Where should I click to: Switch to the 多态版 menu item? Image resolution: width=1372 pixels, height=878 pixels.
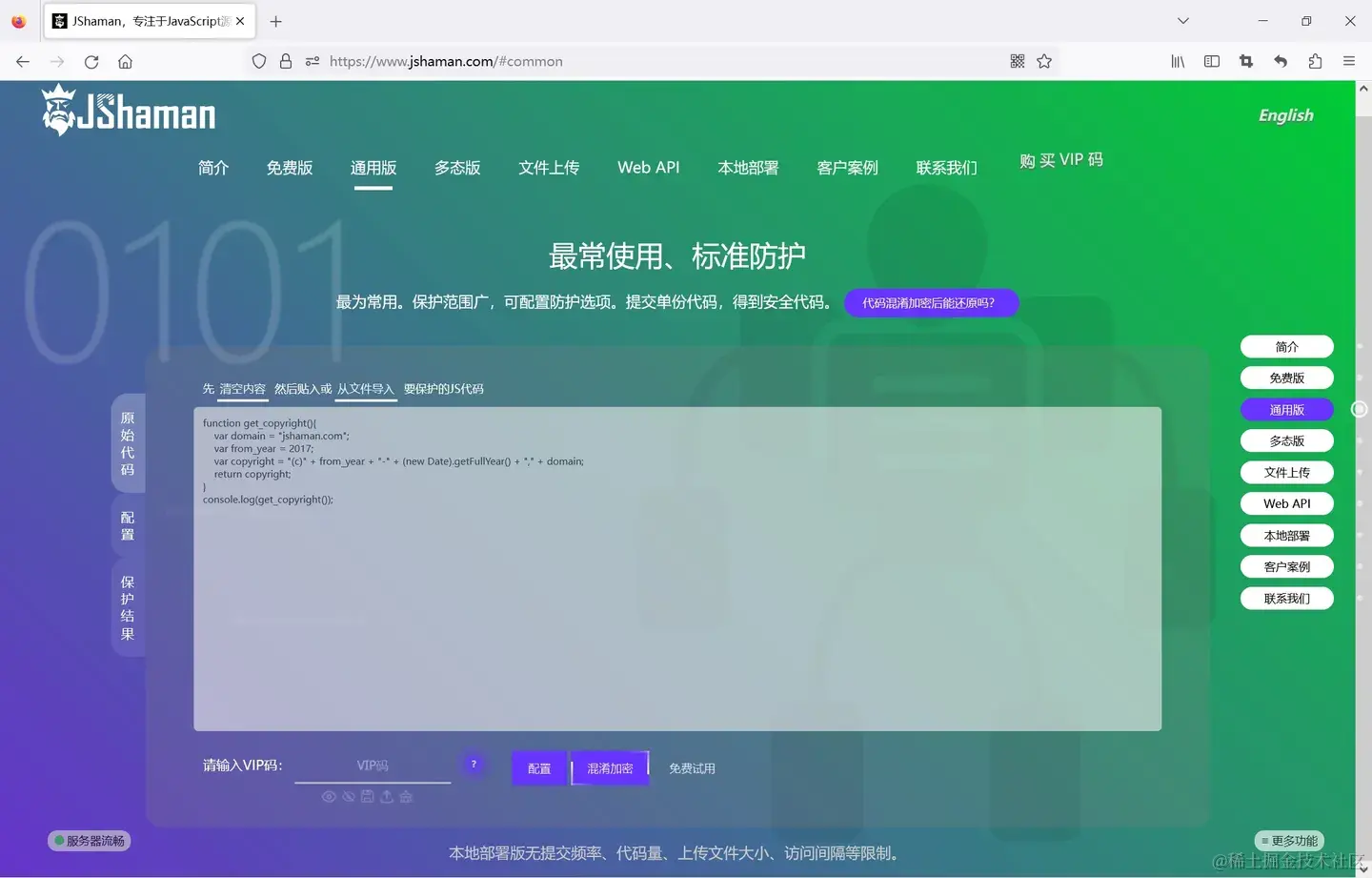[457, 168]
